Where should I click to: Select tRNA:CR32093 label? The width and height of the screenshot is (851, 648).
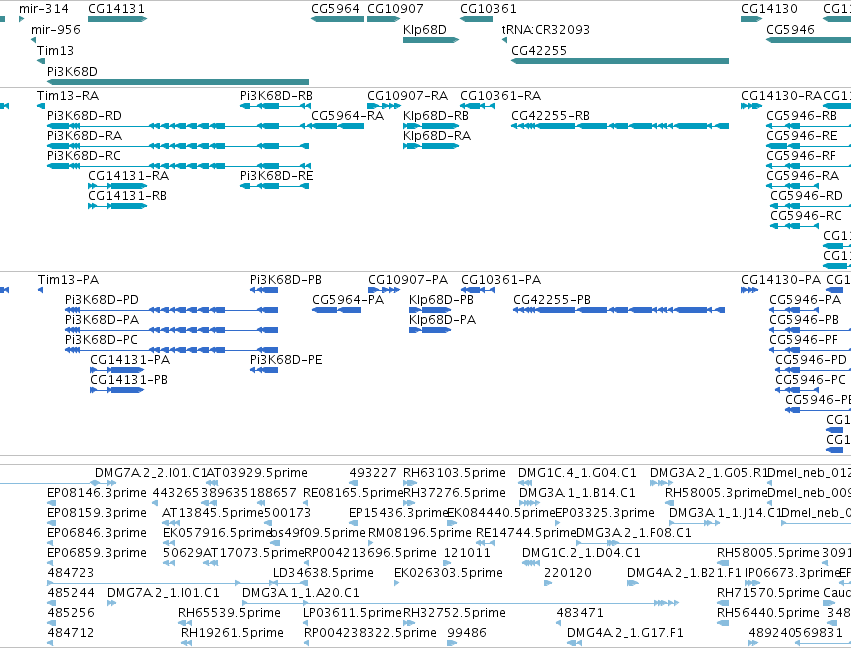tap(545, 29)
